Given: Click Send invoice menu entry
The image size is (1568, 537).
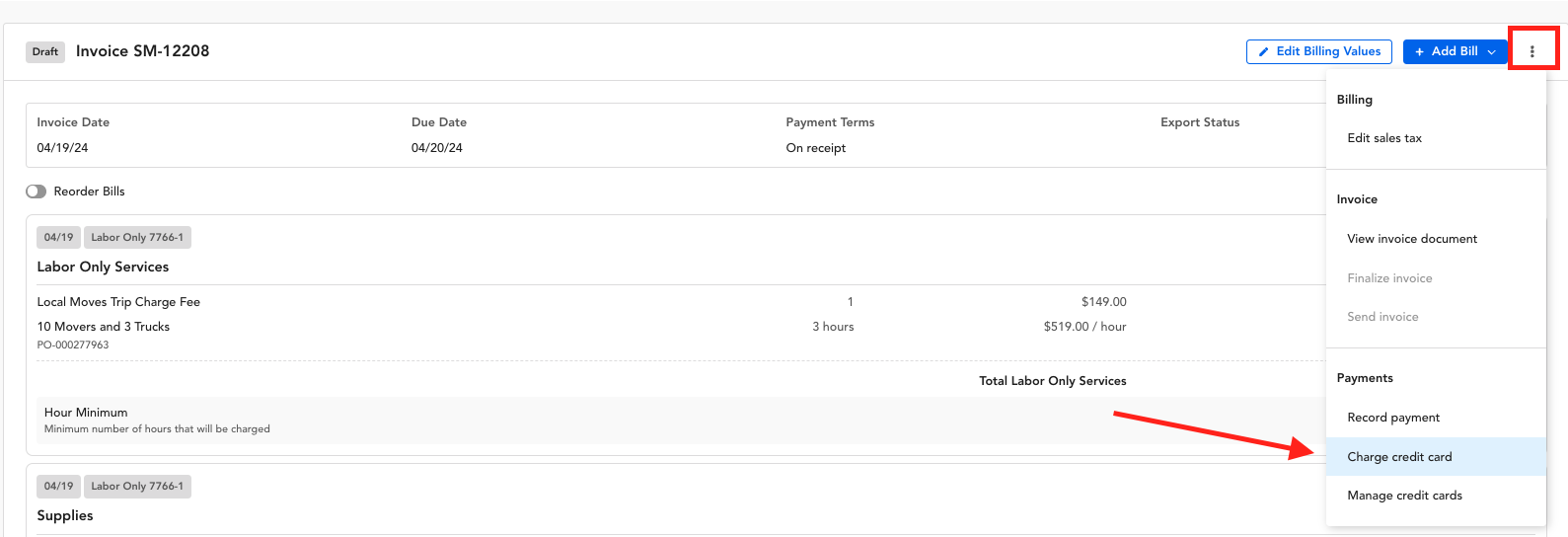Looking at the screenshot, I should 1382,317.
